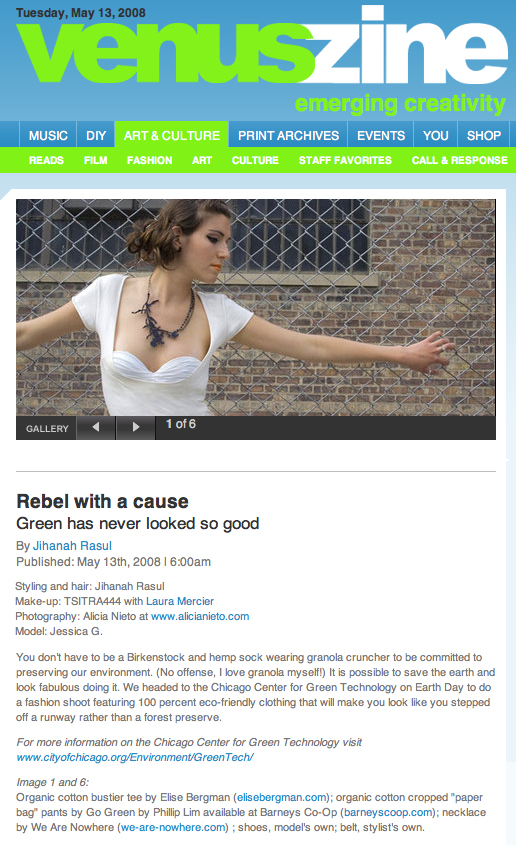This screenshot has width=516, height=855.
Task: Click the GALLERY label button
Action: (47, 429)
